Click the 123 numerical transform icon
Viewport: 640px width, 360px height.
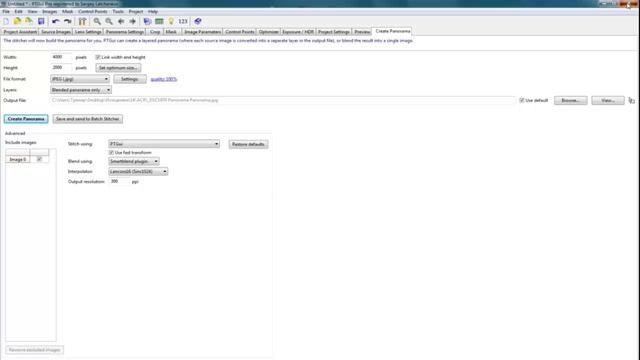[x=183, y=21]
